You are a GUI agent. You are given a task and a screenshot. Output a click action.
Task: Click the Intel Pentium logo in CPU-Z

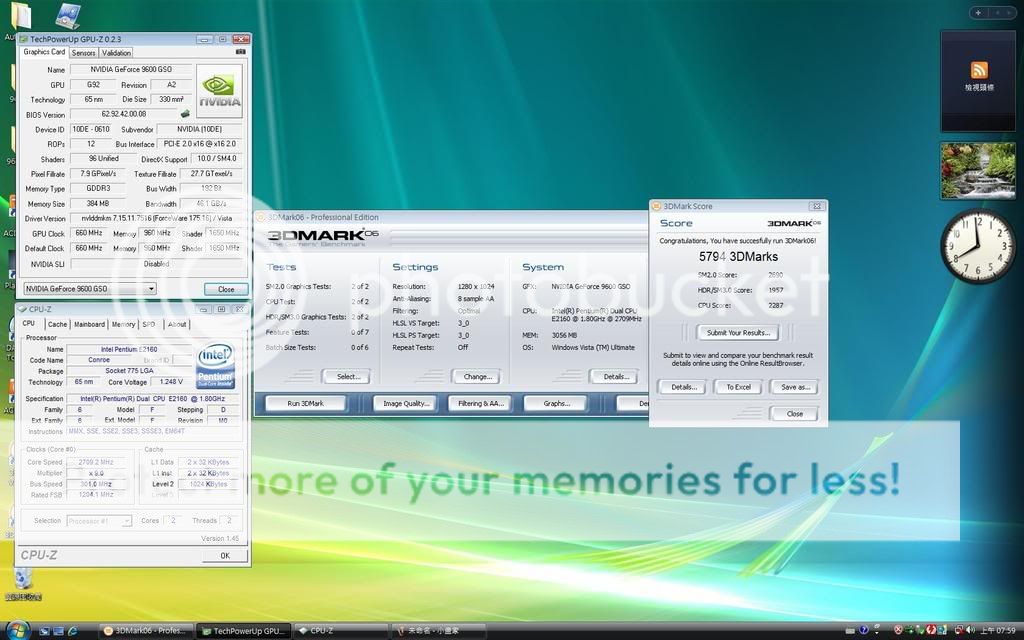pos(215,365)
